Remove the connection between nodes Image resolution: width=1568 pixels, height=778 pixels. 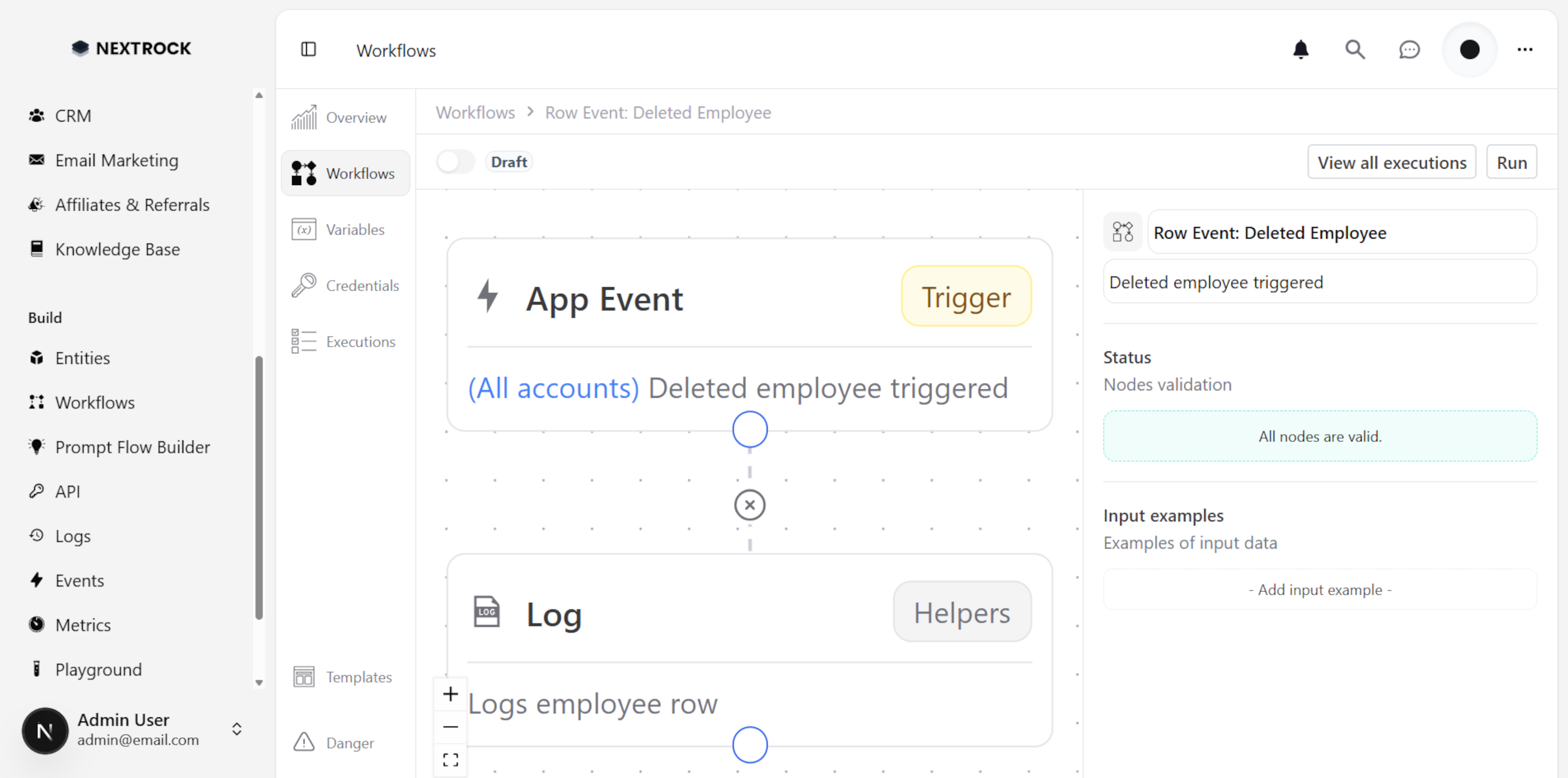click(x=749, y=505)
